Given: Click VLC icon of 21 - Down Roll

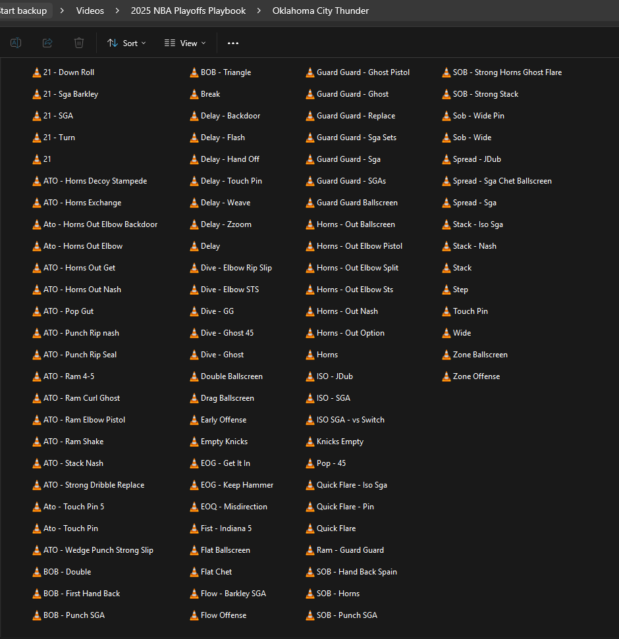Looking at the screenshot, I should 37,73.
